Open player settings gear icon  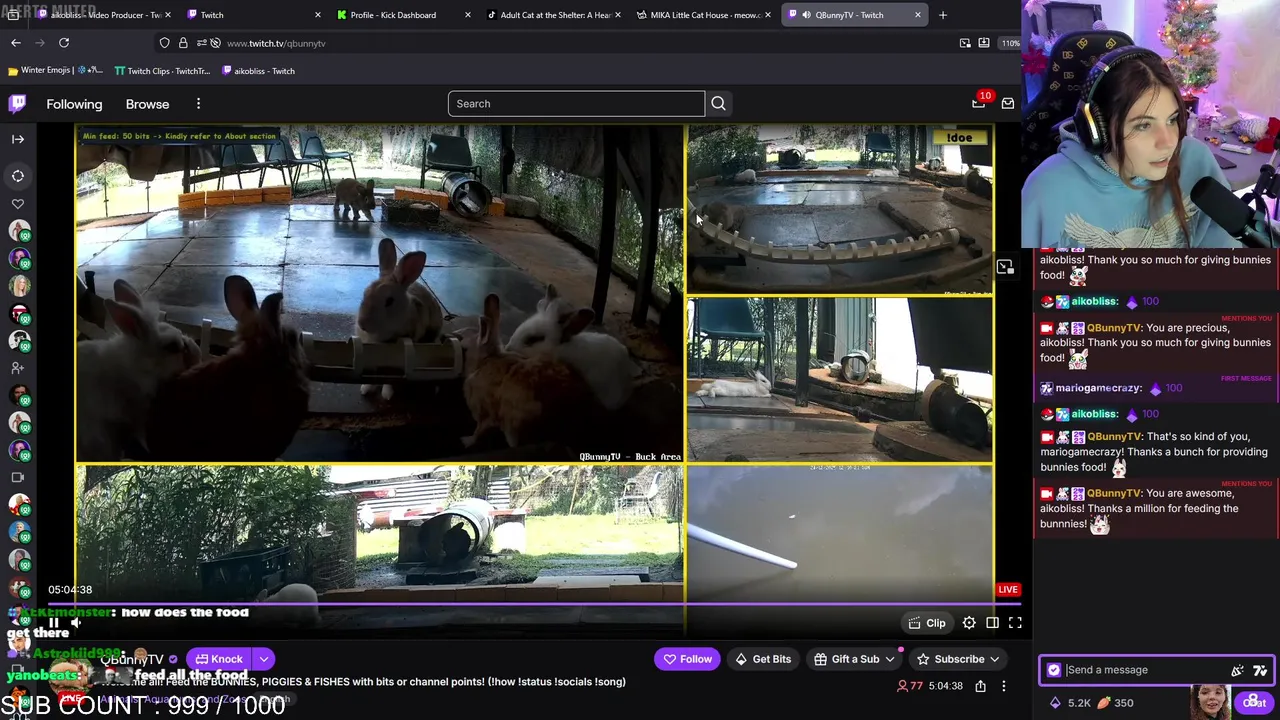click(x=969, y=623)
